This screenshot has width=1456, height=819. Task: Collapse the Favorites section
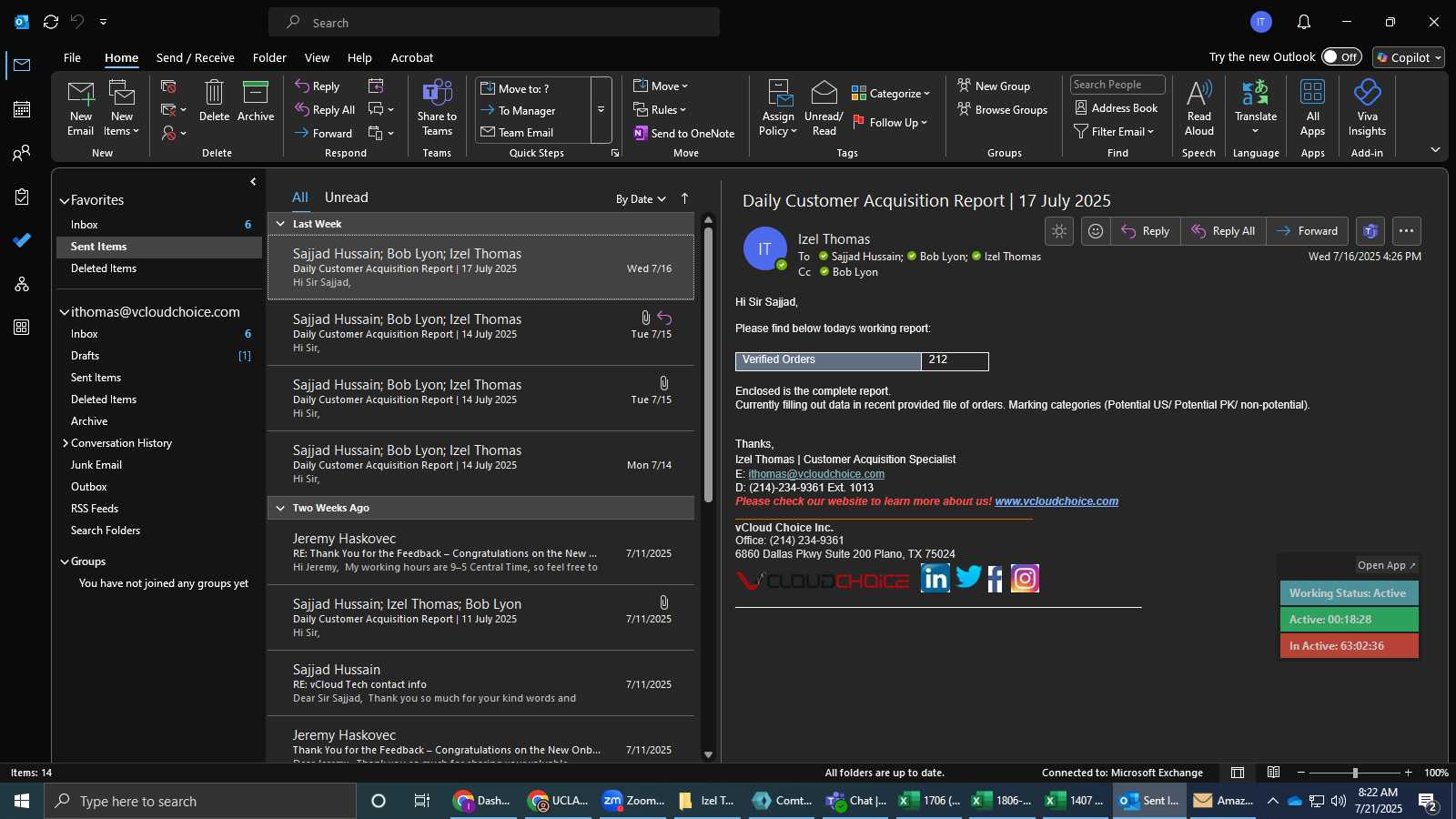click(65, 200)
